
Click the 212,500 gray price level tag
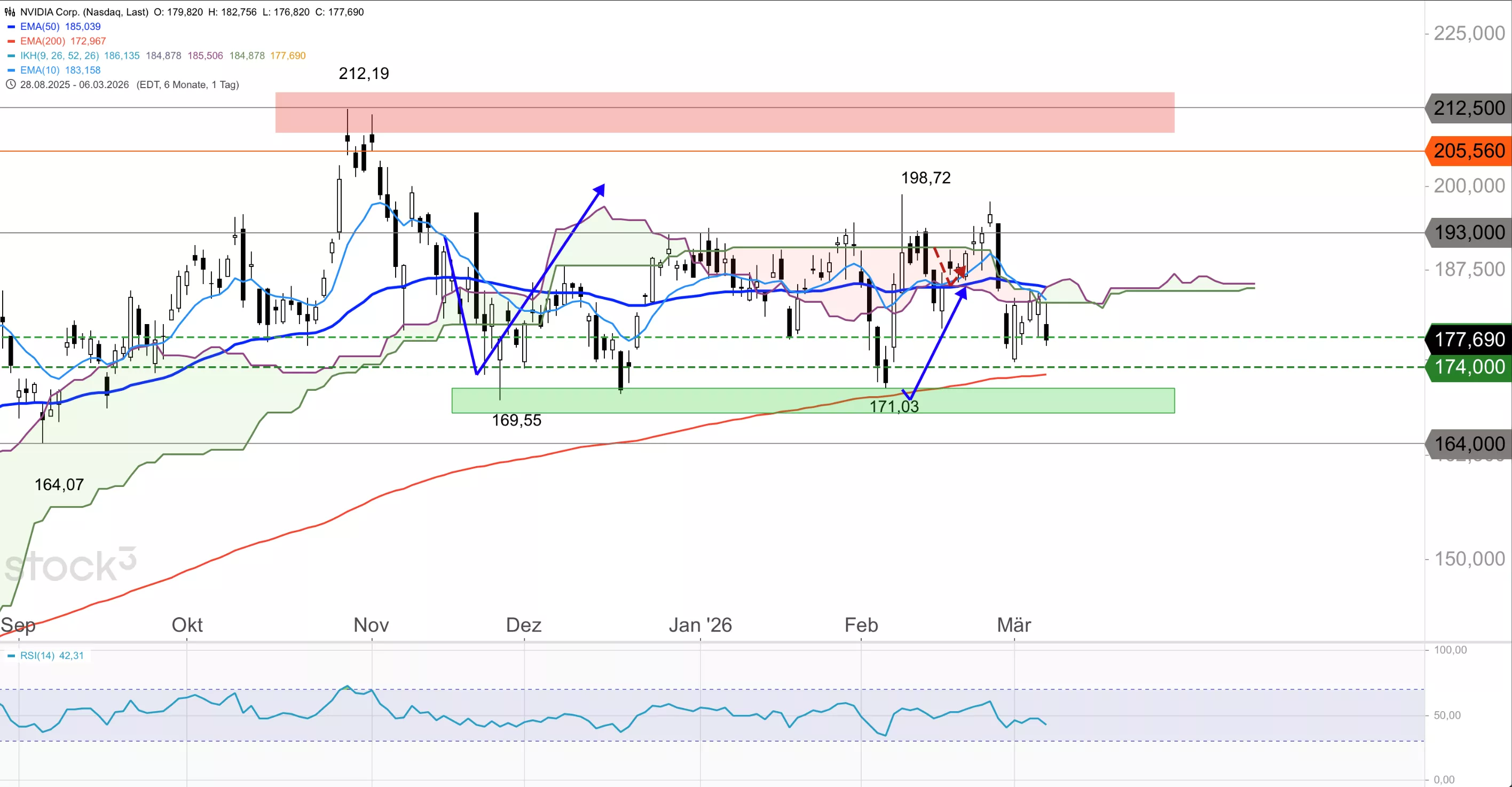click(x=1469, y=108)
